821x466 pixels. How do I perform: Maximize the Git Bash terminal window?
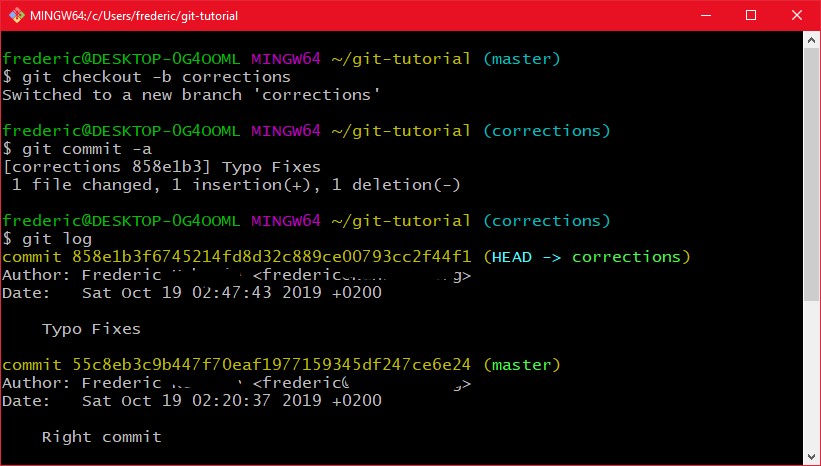coord(751,15)
